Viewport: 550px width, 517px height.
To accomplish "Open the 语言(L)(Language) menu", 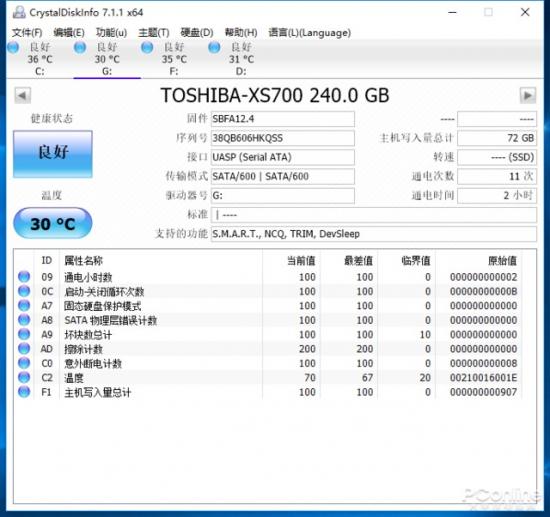I will (x=310, y=33).
